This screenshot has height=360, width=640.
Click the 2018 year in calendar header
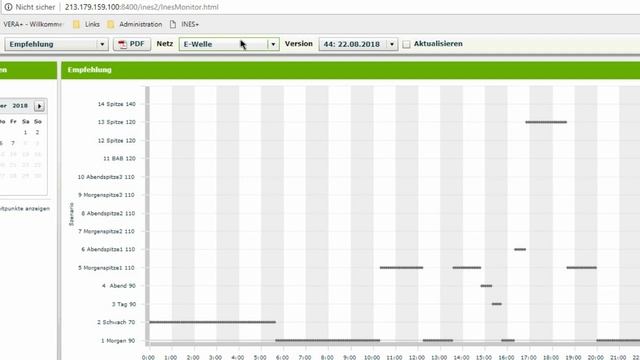[20, 106]
